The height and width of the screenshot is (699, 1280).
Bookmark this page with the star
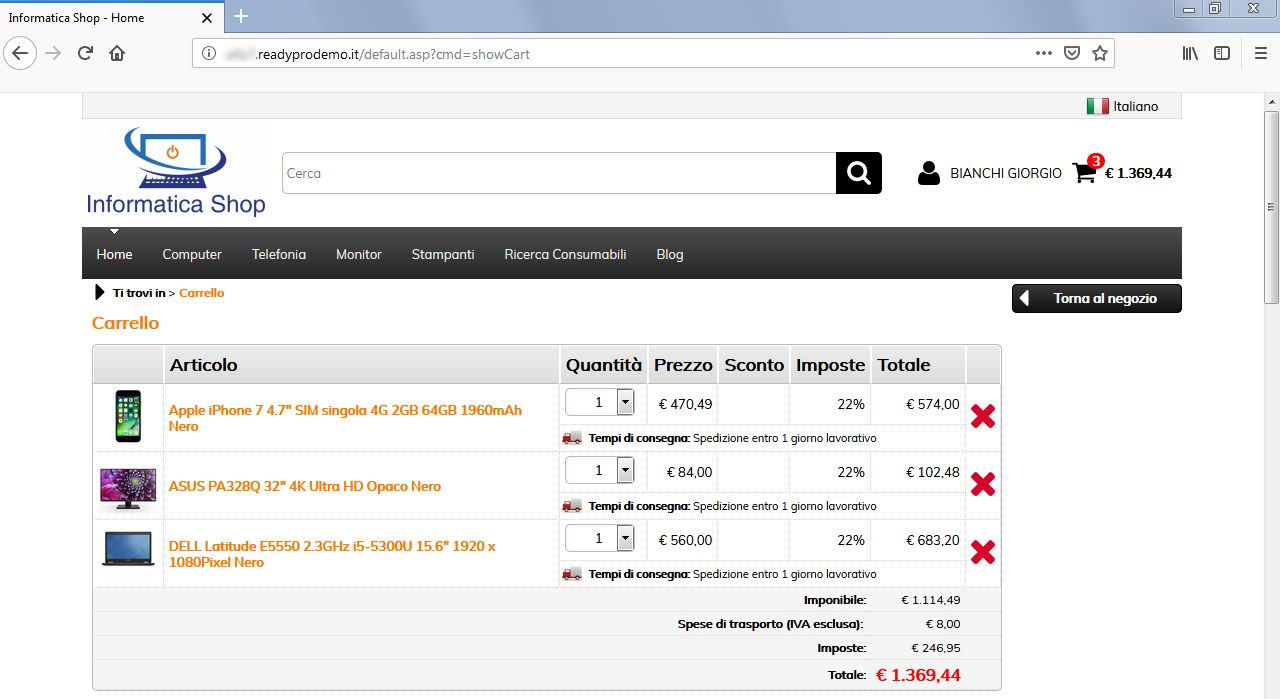point(1100,53)
